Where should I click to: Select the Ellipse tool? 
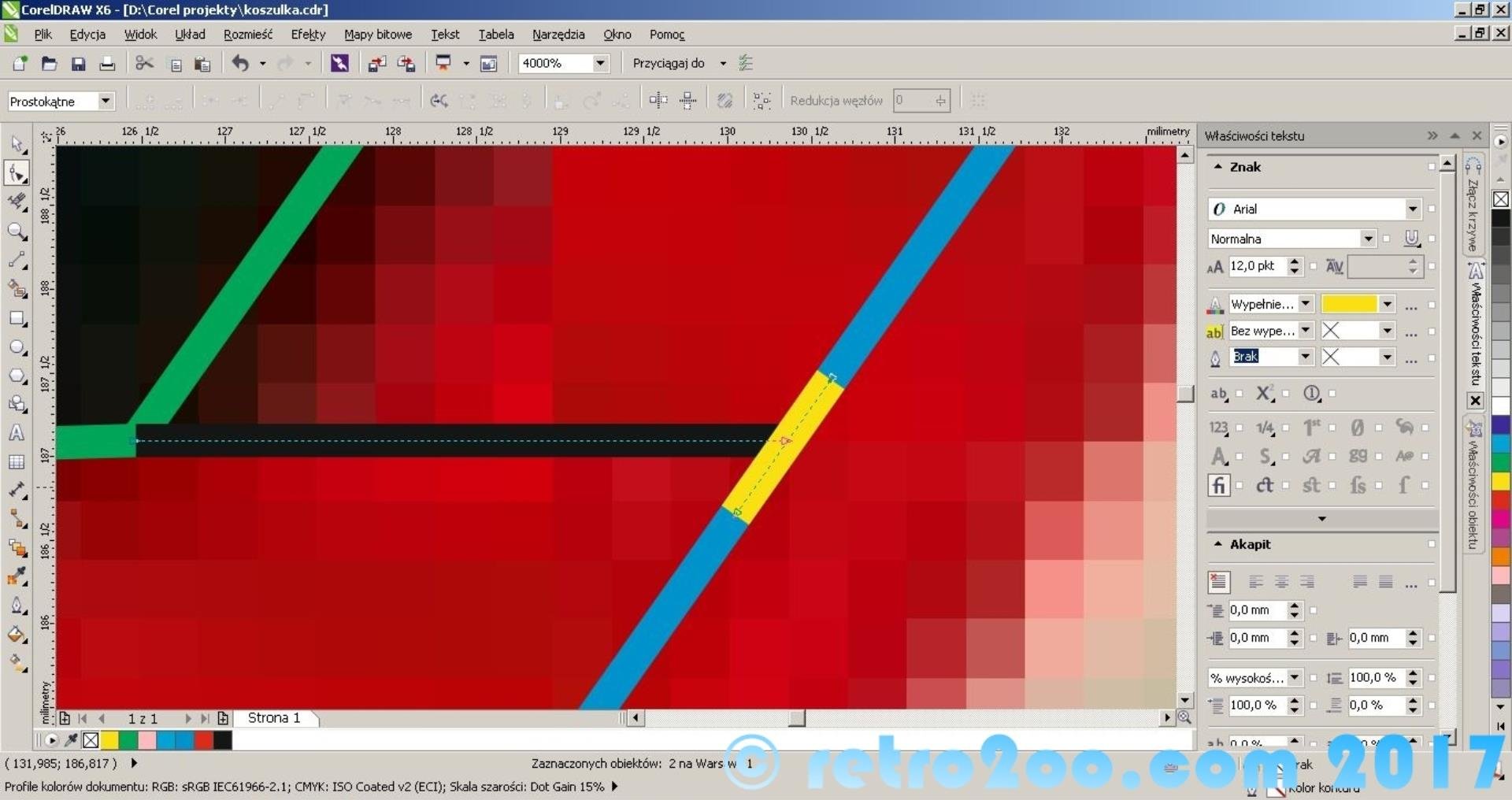[17, 347]
